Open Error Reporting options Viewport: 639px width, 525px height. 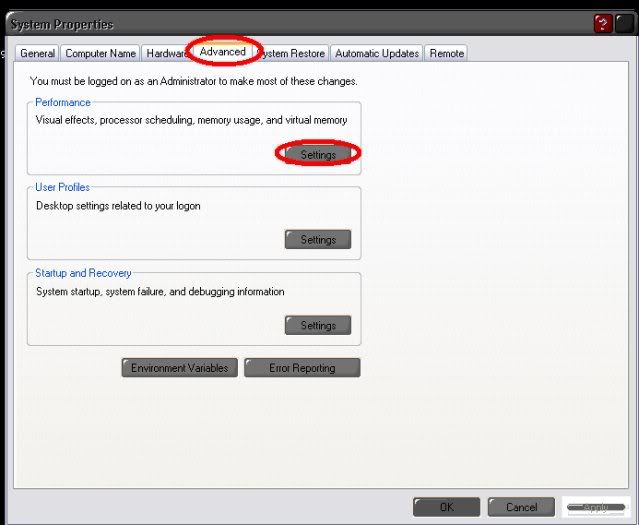(301, 368)
